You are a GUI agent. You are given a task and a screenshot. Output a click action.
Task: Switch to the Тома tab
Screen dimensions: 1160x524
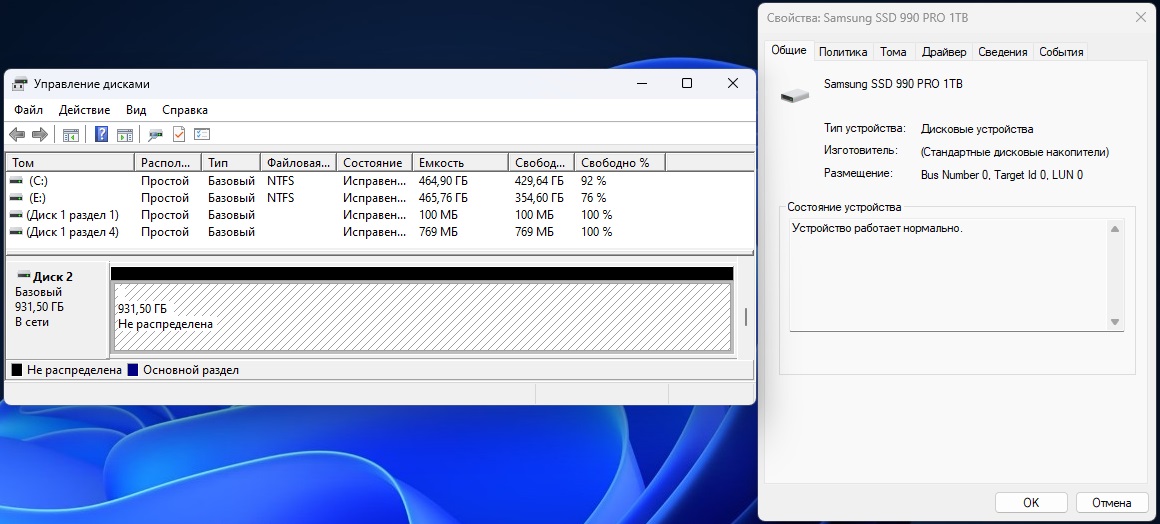pos(894,52)
